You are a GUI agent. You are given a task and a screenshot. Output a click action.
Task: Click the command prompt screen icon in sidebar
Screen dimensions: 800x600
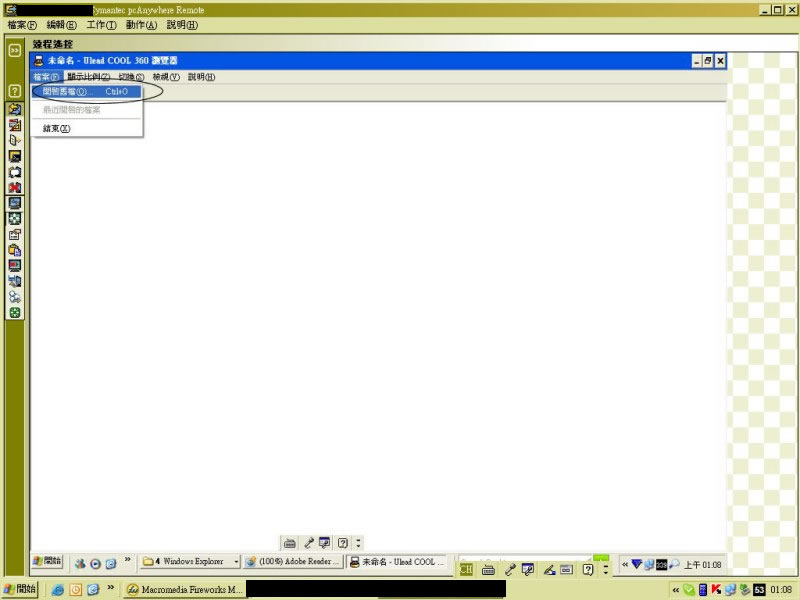tap(15, 157)
